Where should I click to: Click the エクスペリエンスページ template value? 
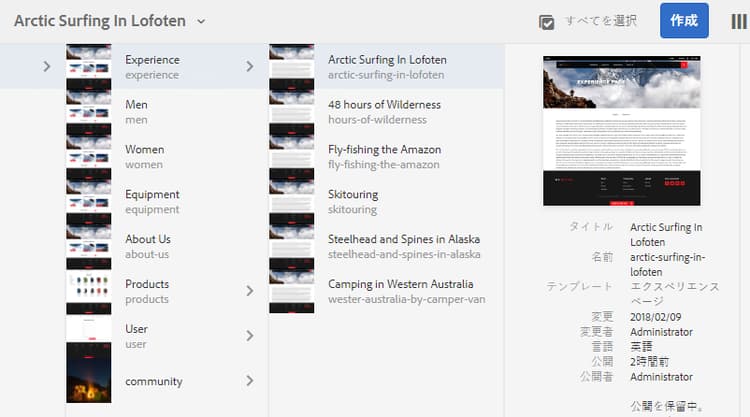(x=675, y=294)
